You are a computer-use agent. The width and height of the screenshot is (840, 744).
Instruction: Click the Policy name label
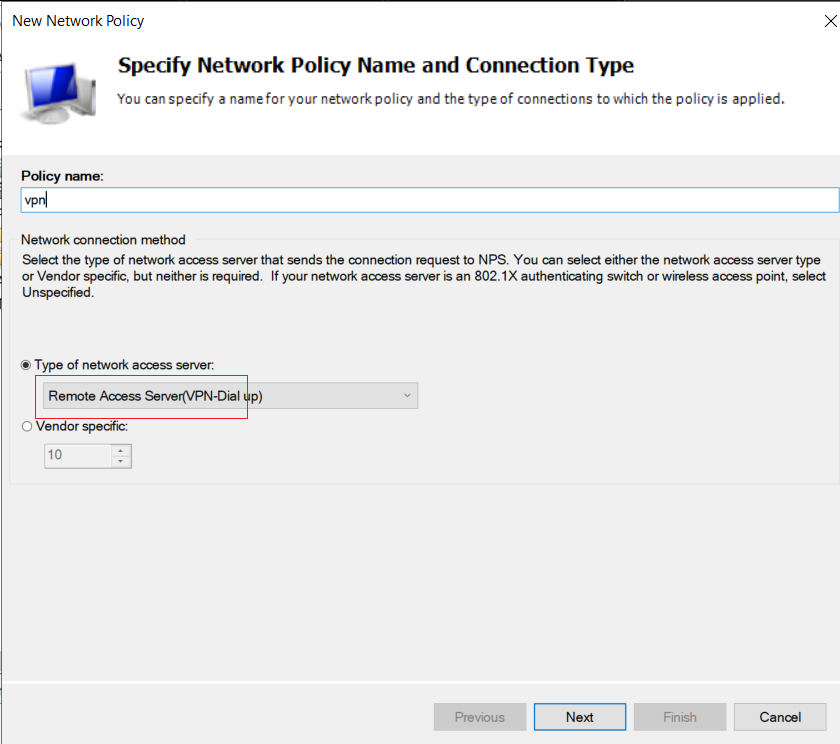(x=62, y=176)
